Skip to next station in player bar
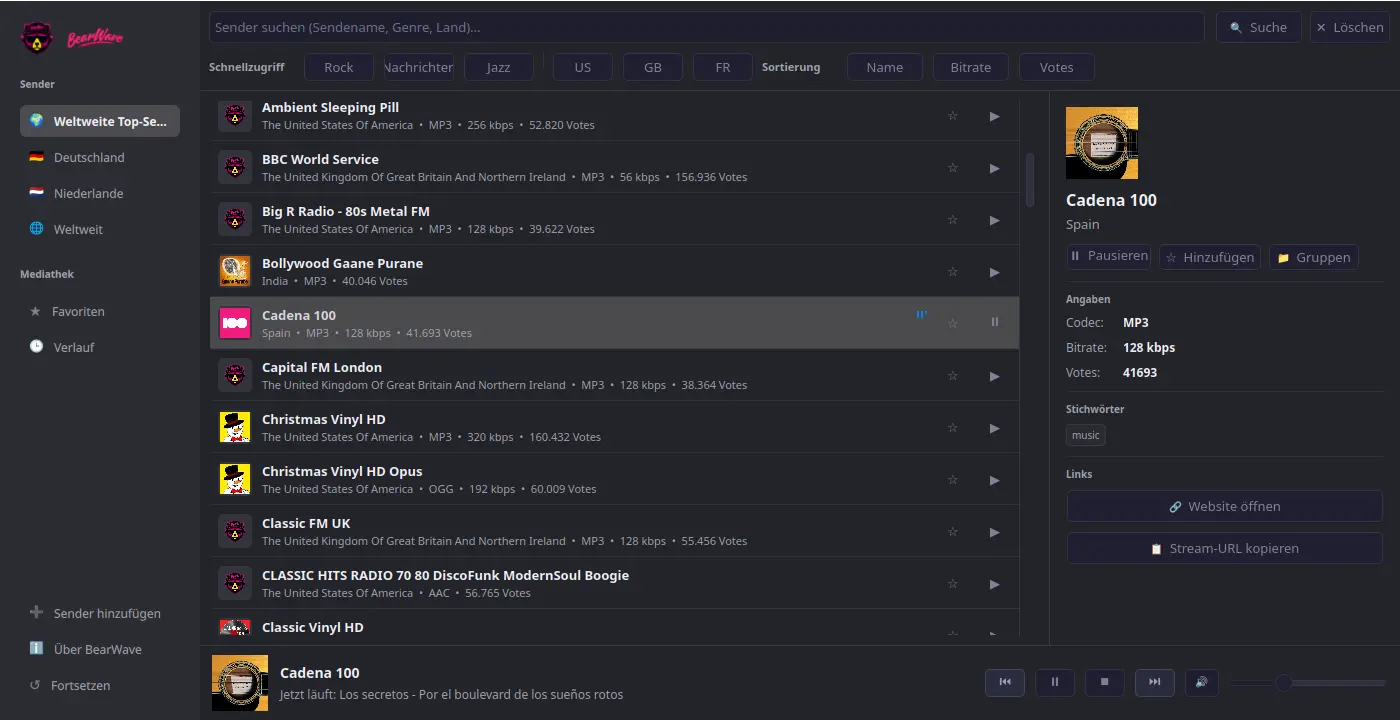1400x720 pixels. click(x=1155, y=682)
